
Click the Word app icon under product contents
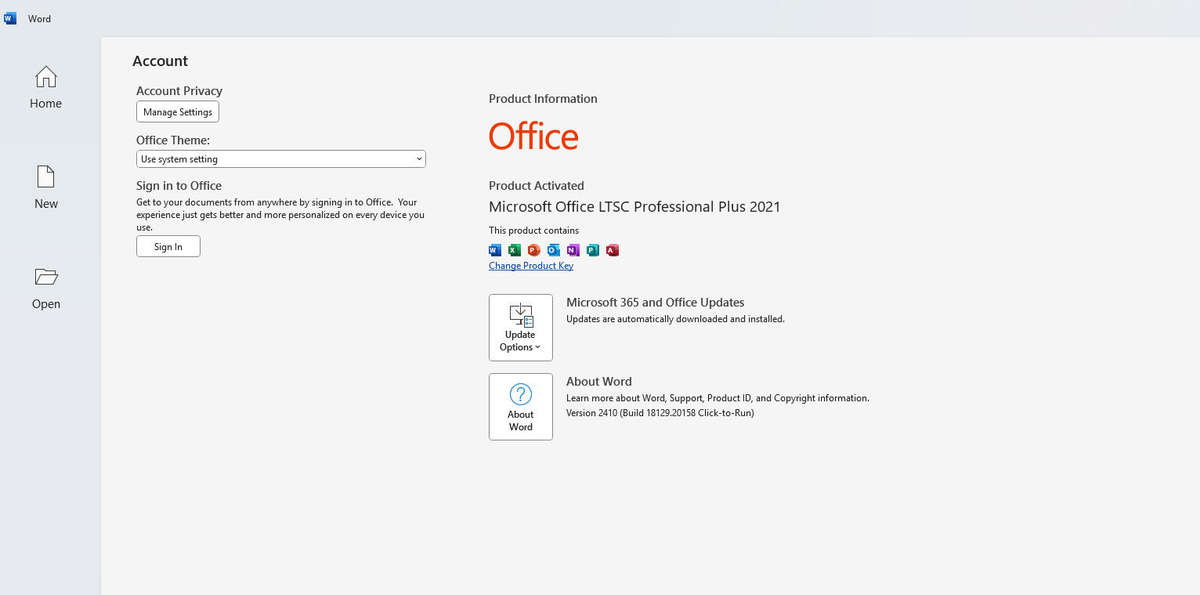[495, 250]
